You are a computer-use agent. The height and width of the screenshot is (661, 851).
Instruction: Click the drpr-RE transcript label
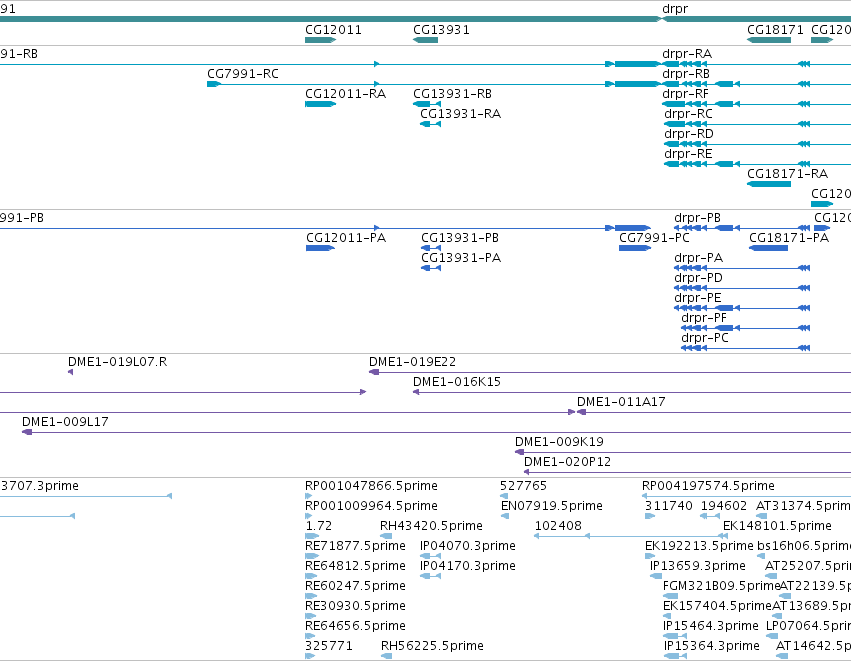(x=688, y=154)
